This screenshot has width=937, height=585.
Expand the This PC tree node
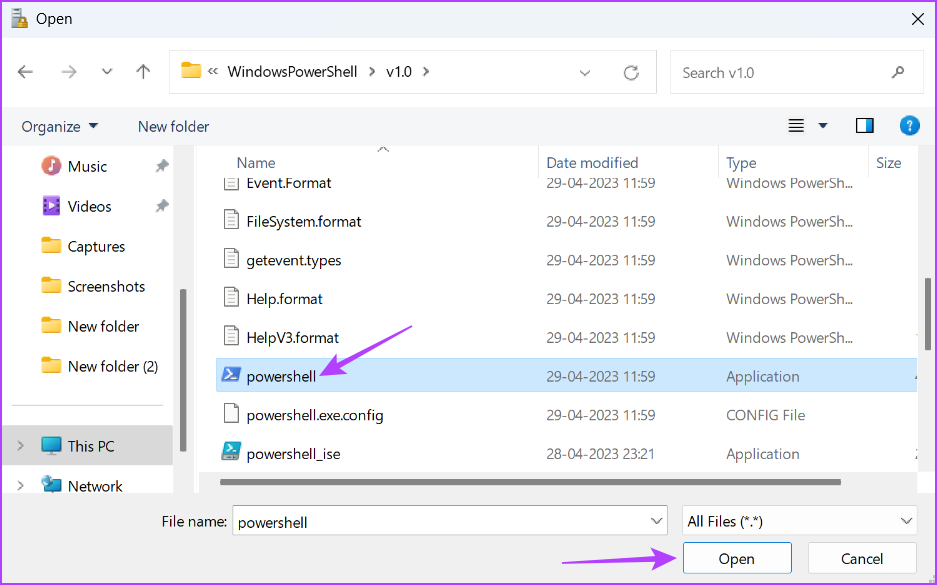tap(20, 446)
